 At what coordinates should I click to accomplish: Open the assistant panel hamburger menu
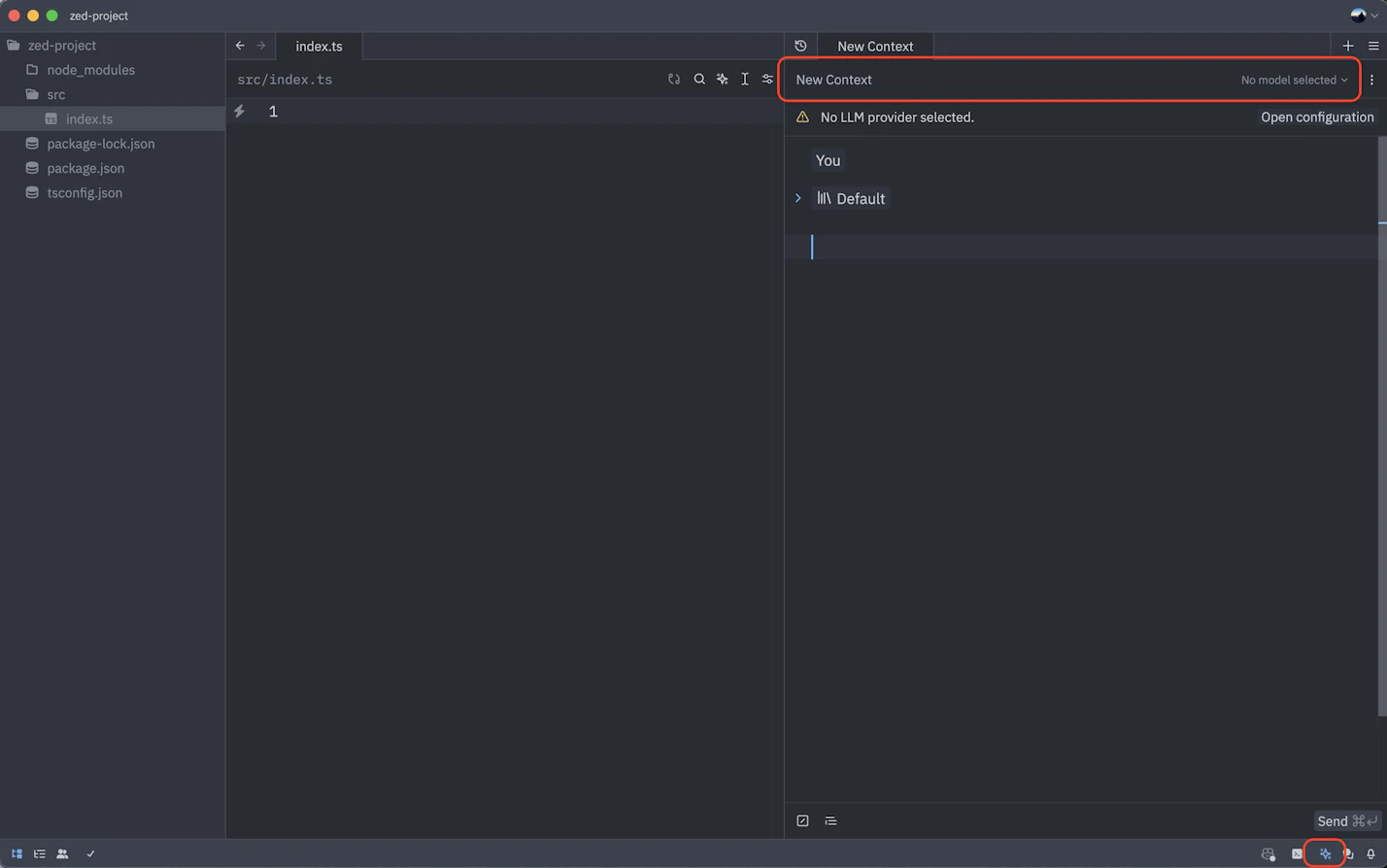coord(1373,46)
